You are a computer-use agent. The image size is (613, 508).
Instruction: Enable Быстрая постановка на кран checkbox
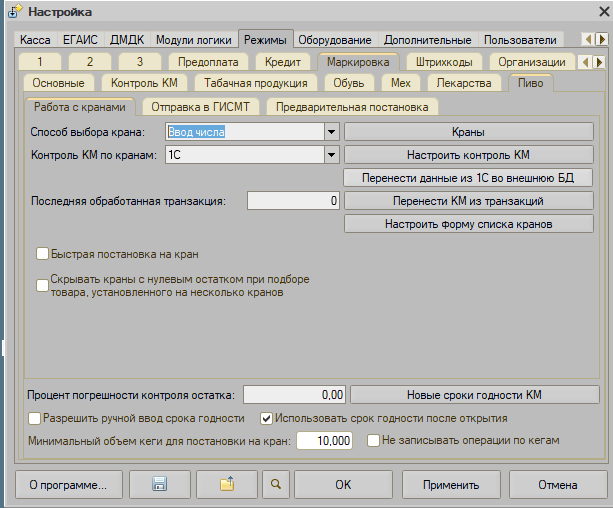click(43, 253)
